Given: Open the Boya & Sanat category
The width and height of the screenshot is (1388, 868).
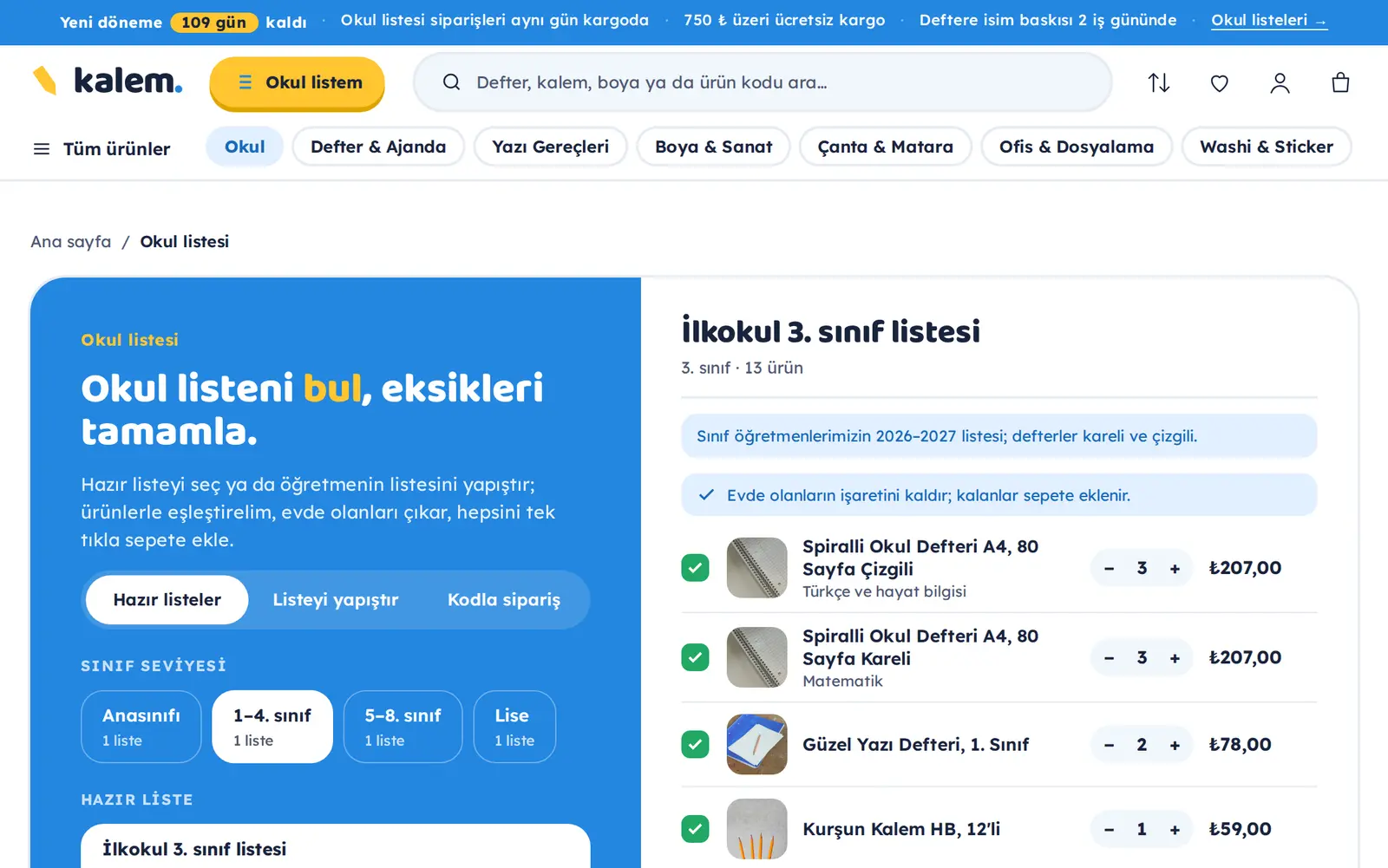Looking at the screenshot, I should point(713,147).
